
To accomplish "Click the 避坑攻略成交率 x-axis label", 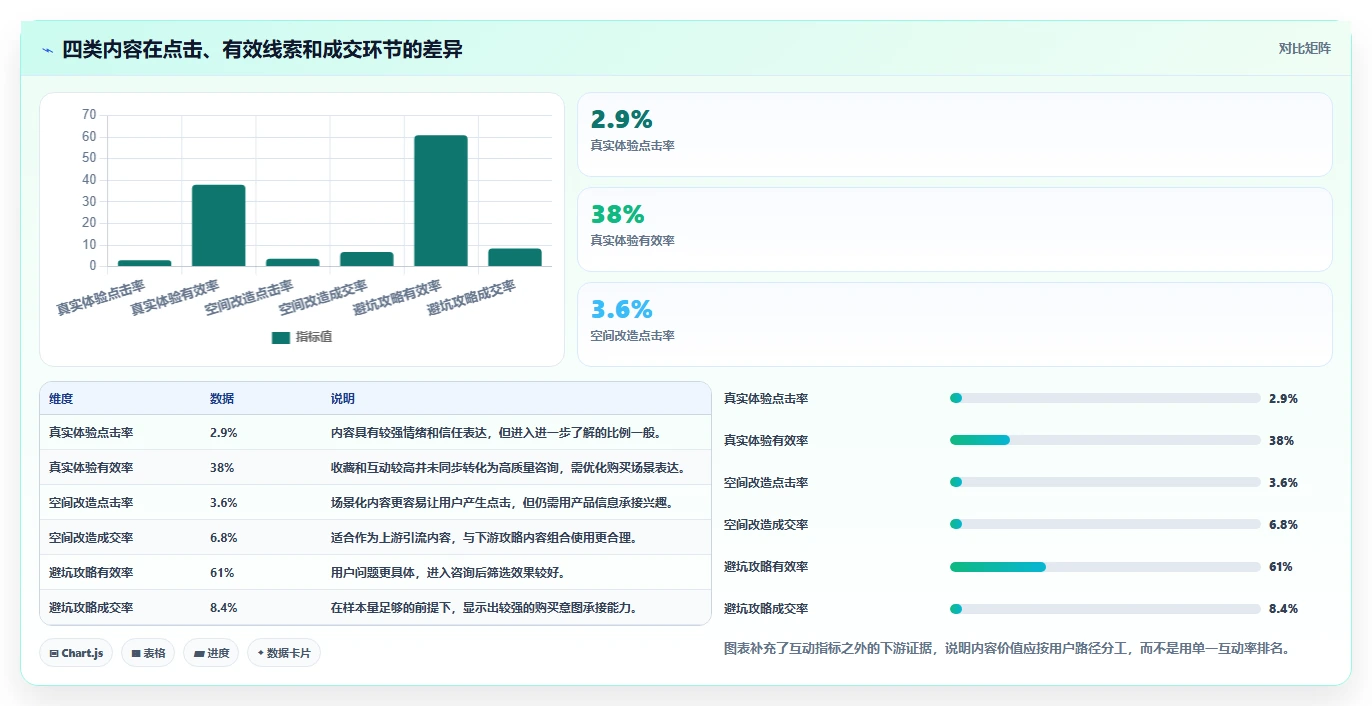I will pos(472,298).
